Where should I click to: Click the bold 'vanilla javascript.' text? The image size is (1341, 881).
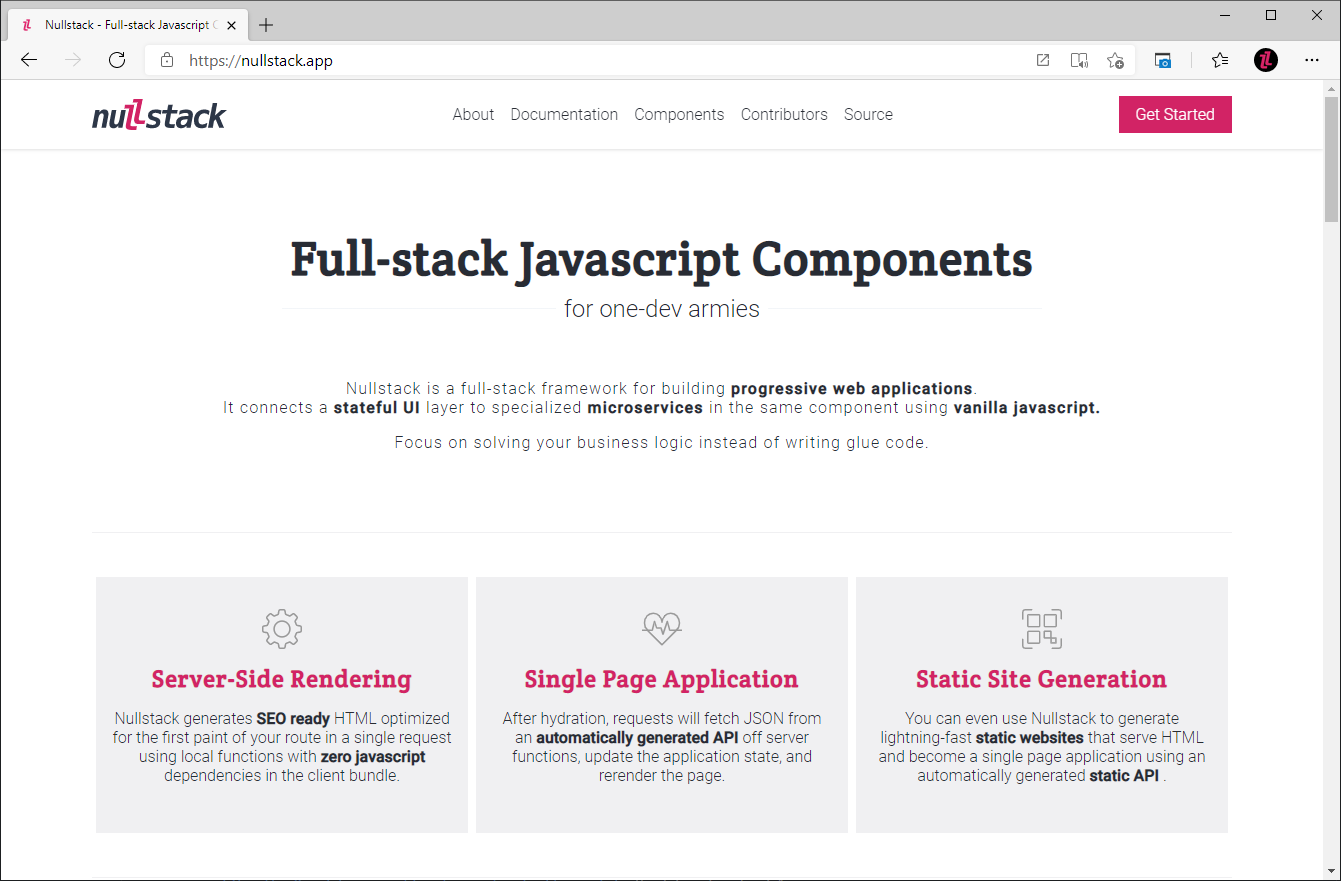[1027, 408]
